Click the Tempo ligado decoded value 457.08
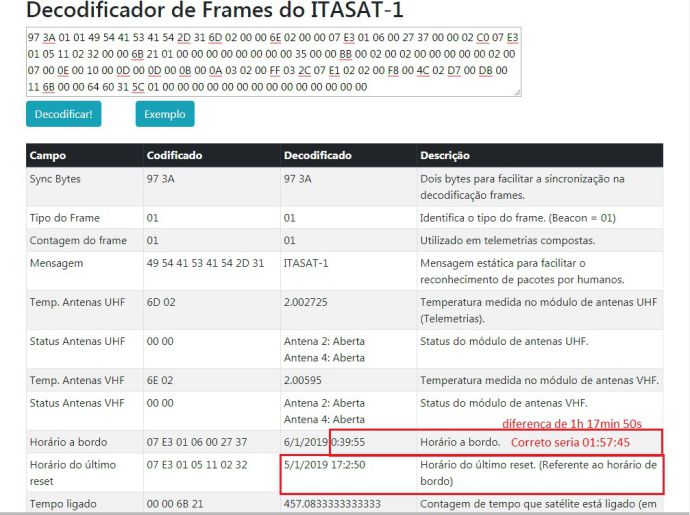 [332, 503]
